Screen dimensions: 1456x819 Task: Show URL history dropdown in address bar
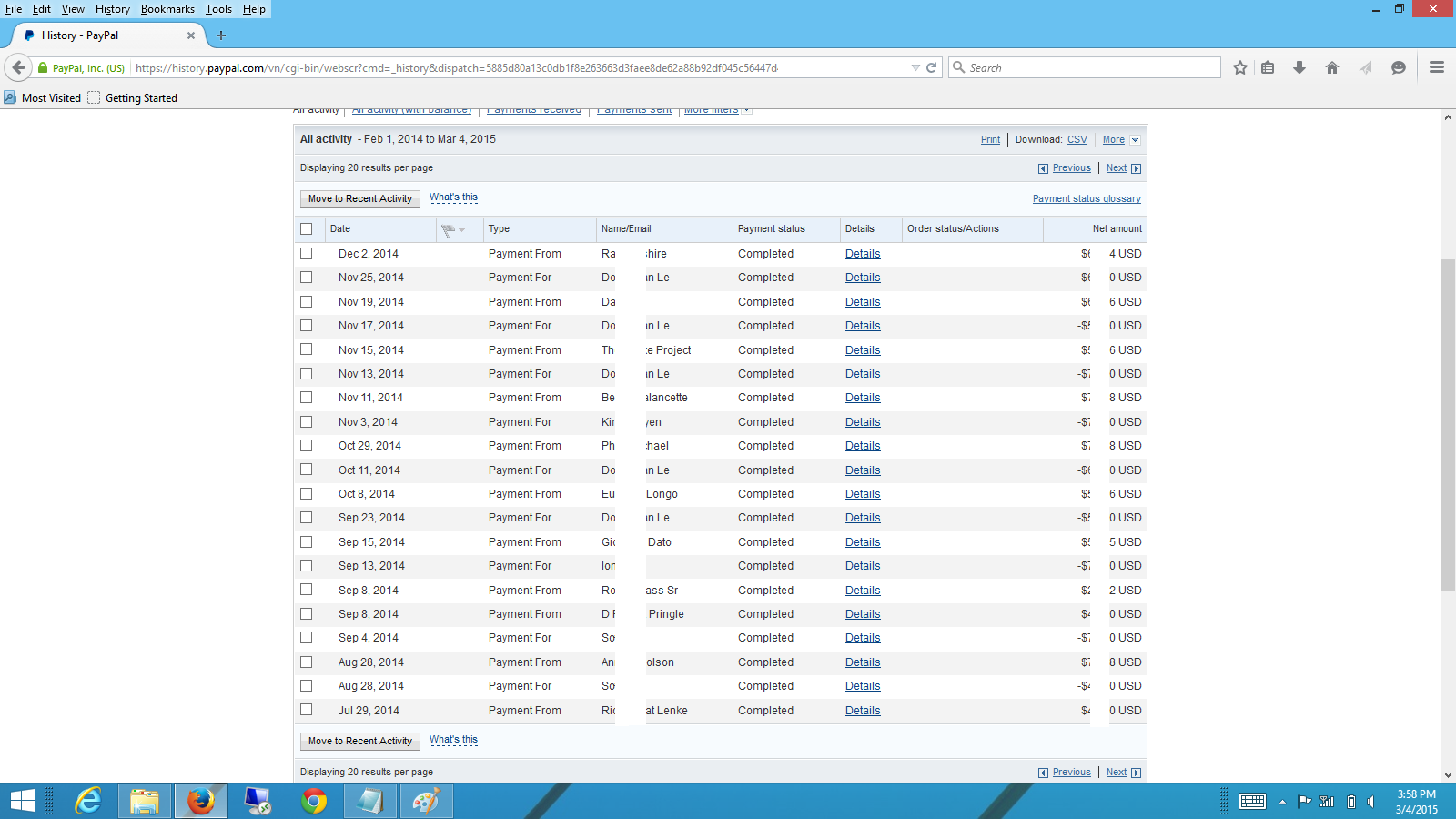915,68
